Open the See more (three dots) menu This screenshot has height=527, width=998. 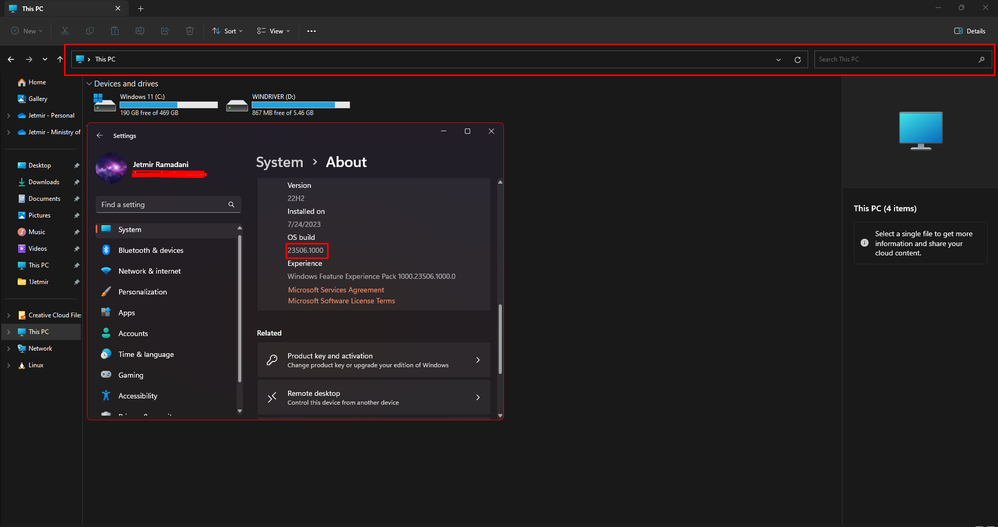point(311,31)
